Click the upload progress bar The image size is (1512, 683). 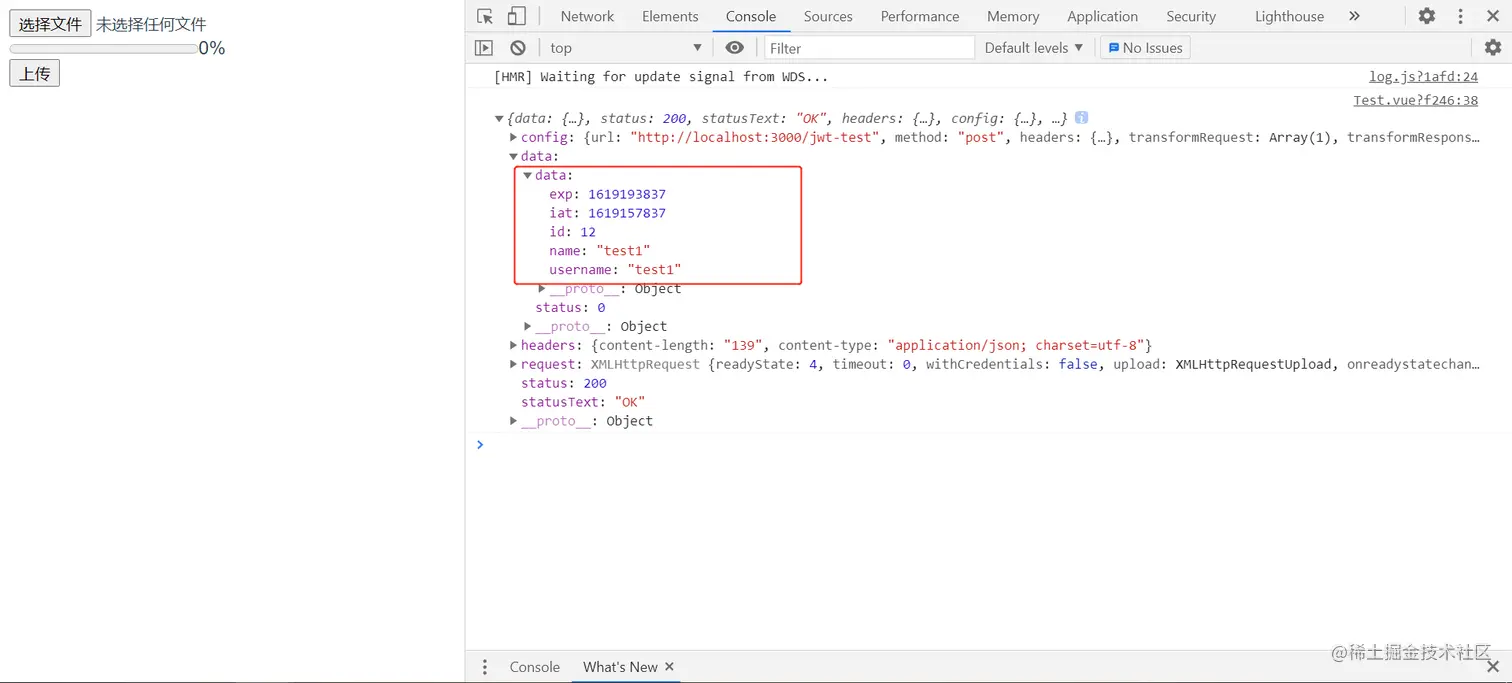(103, 48)
